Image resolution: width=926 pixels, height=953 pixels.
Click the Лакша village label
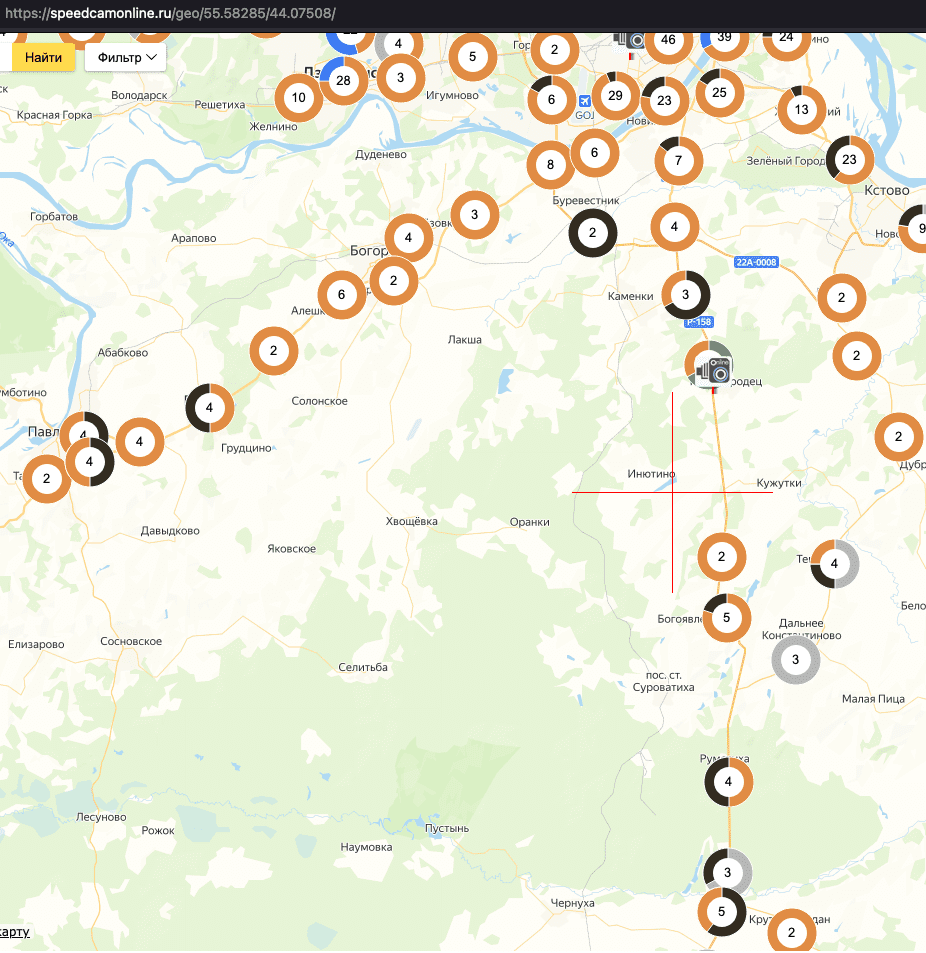pyautogui.click(x=465, y=340)
